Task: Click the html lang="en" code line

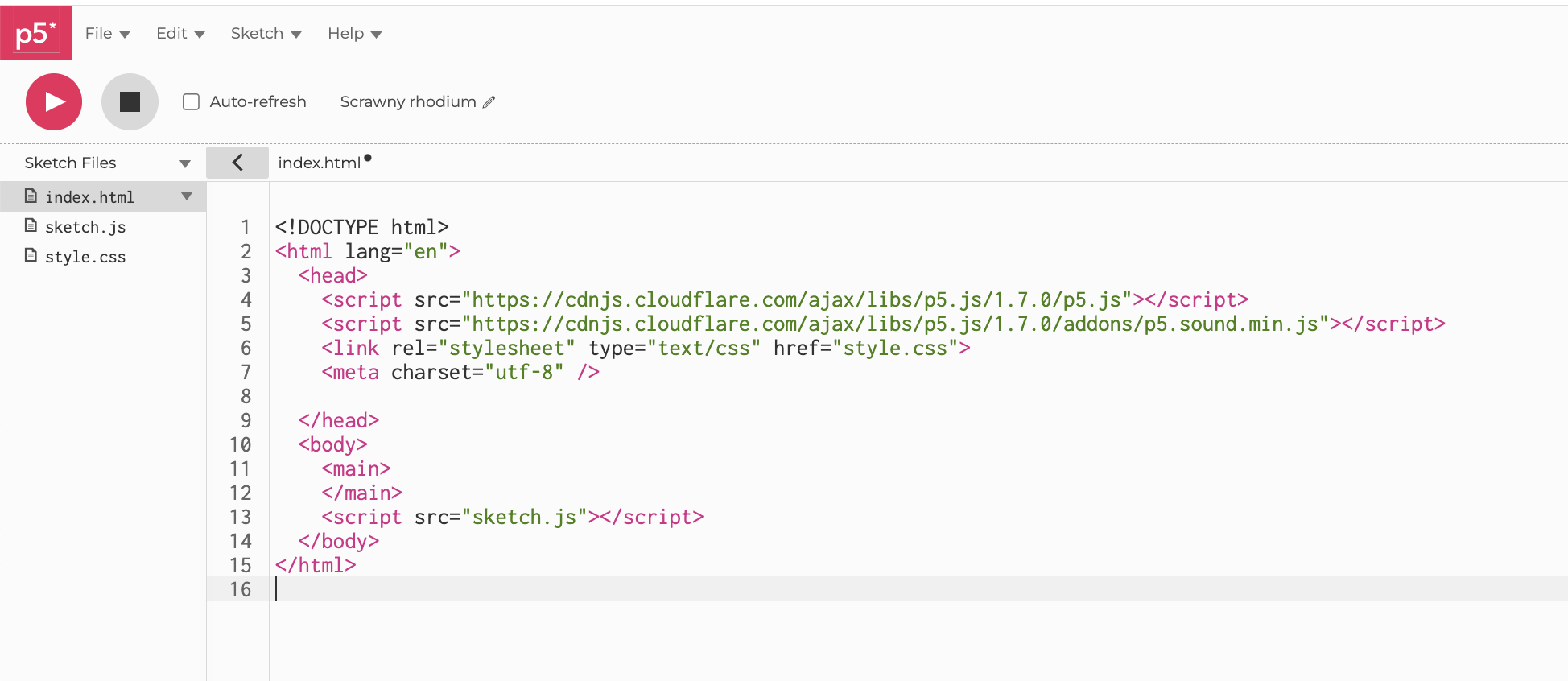Action: coord(367,251)
